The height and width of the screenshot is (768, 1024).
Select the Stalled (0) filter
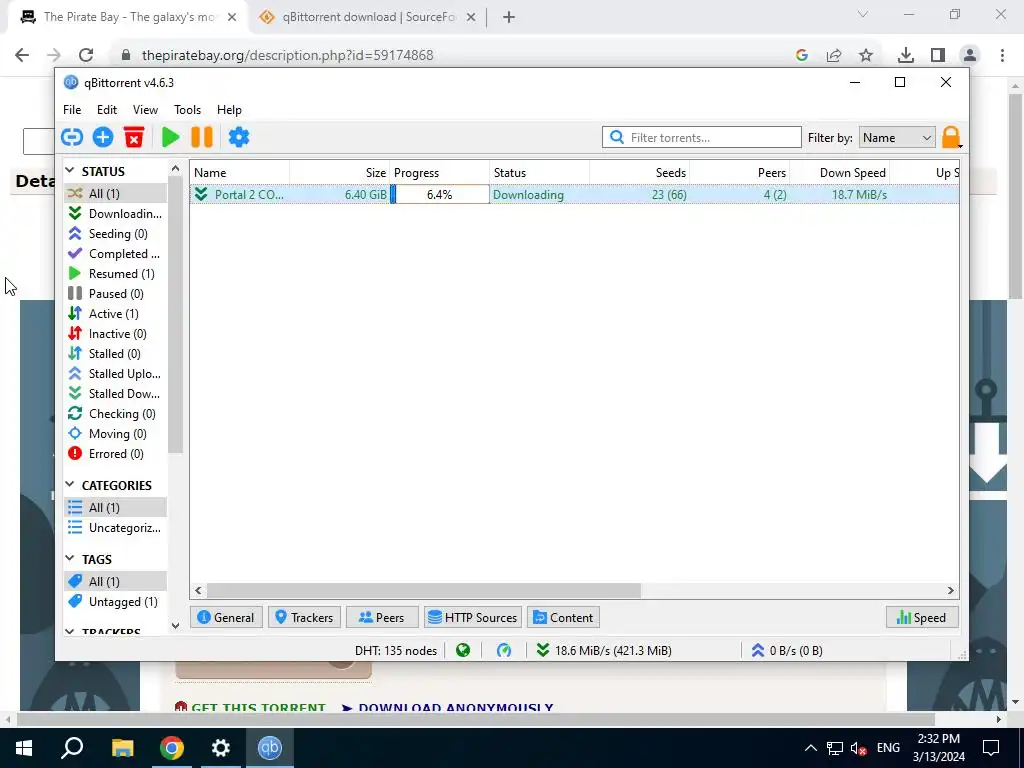point(115,354)
